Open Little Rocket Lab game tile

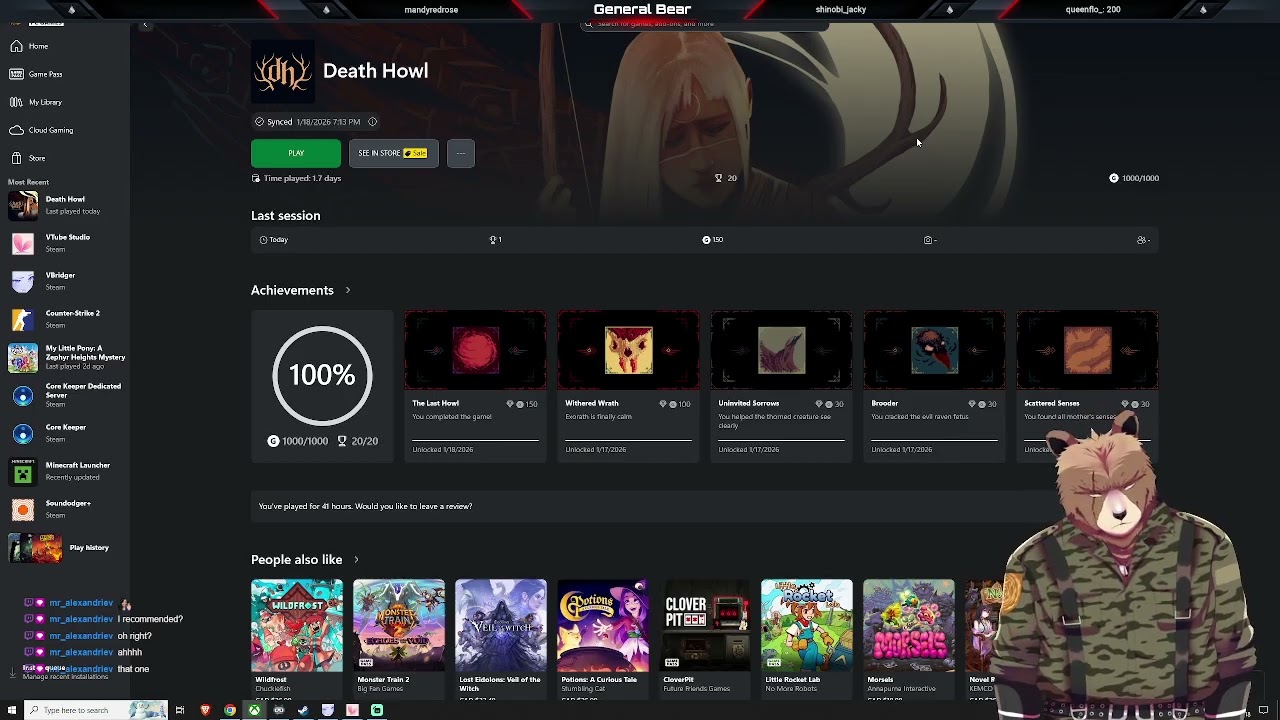click(807, 637)
